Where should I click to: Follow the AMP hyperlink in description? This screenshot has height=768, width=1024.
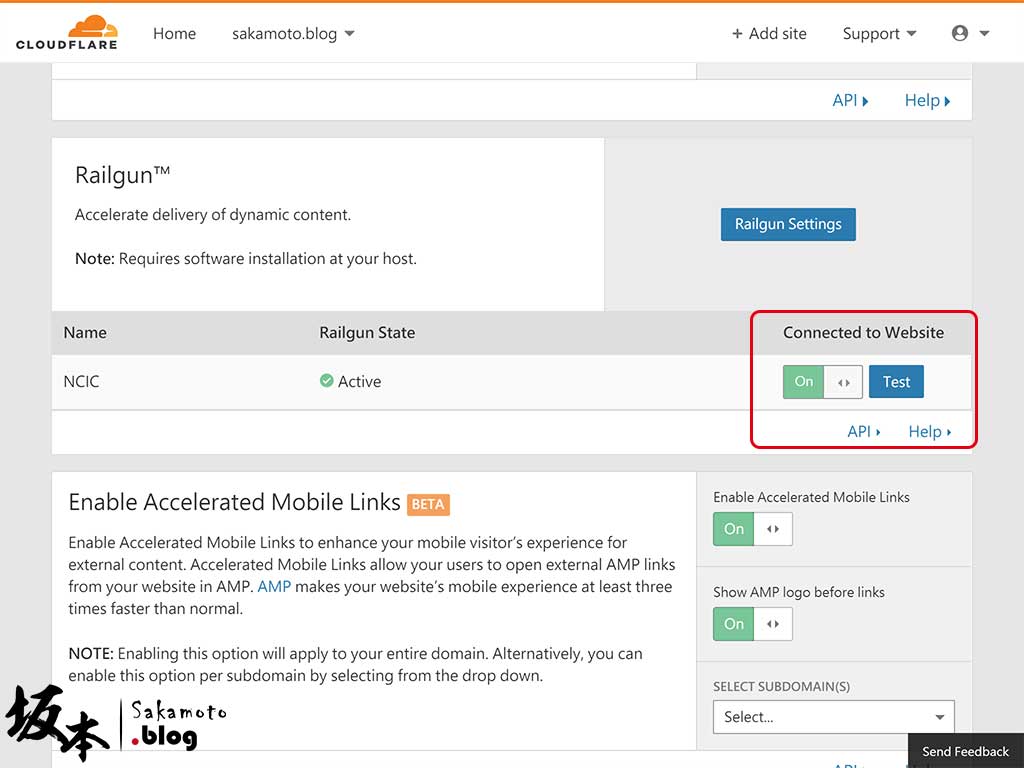[x=274, y=586]
